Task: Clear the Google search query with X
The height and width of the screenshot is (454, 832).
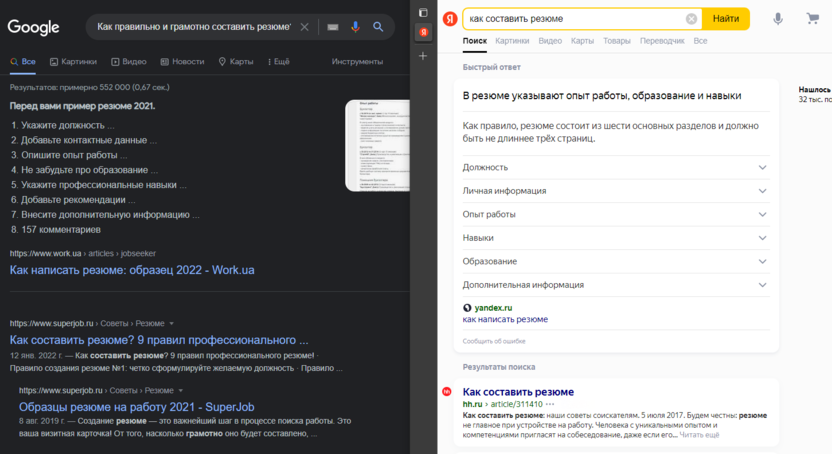Action: (305, 27)
